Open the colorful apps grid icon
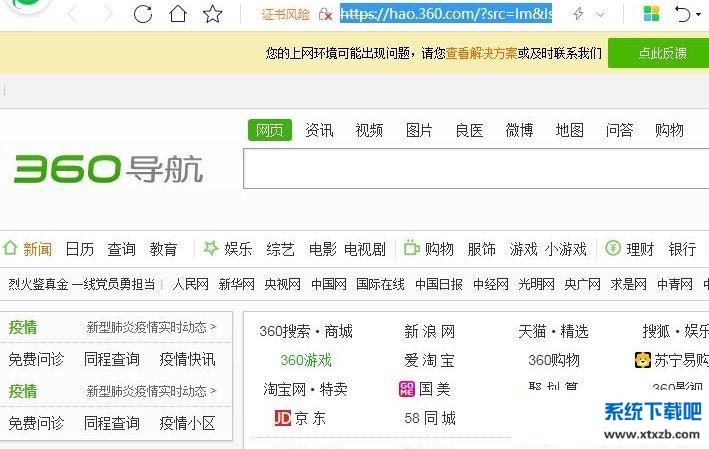709x449 pixels. 651,14
